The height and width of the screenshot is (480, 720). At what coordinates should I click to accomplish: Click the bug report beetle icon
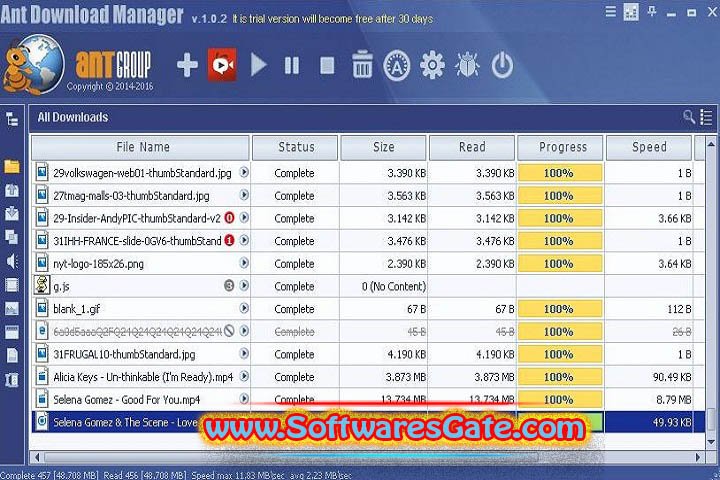(467, 65)
